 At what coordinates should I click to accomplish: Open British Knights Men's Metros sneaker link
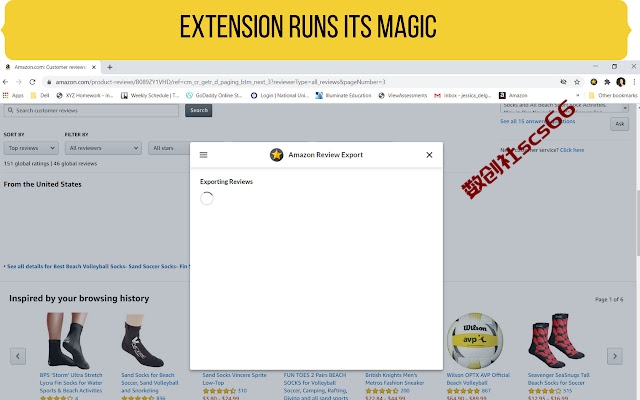(x=394, y=379)
